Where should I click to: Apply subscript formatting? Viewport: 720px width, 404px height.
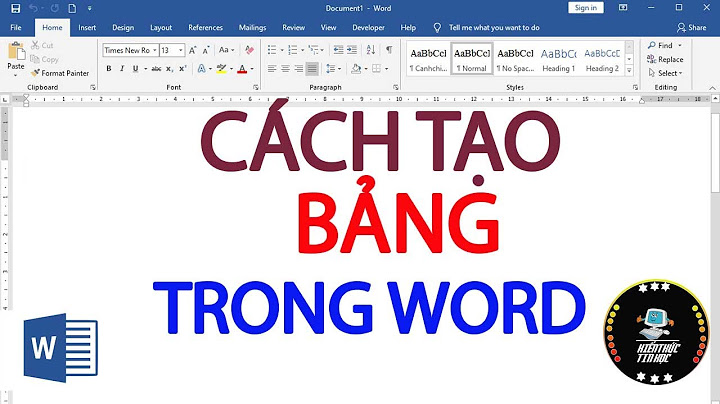coord(169,69)
